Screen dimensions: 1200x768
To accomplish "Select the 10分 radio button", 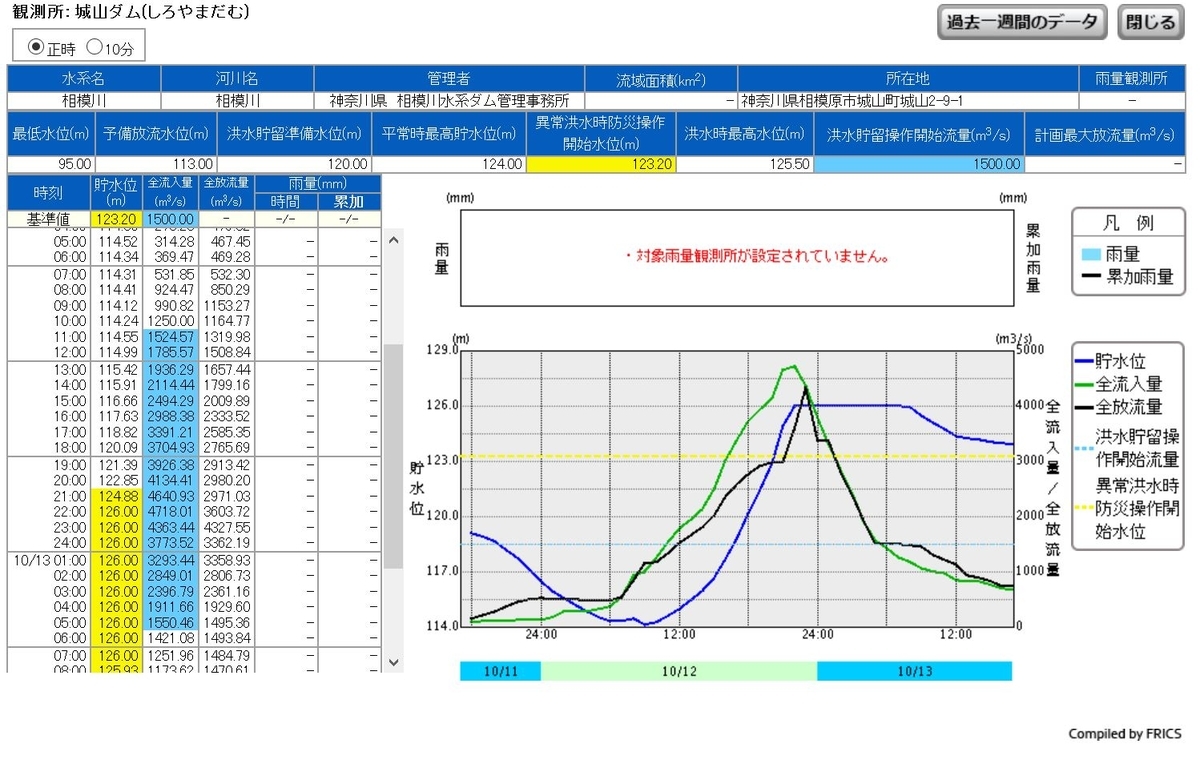I will pyautogui.click(x=95, y=46).
